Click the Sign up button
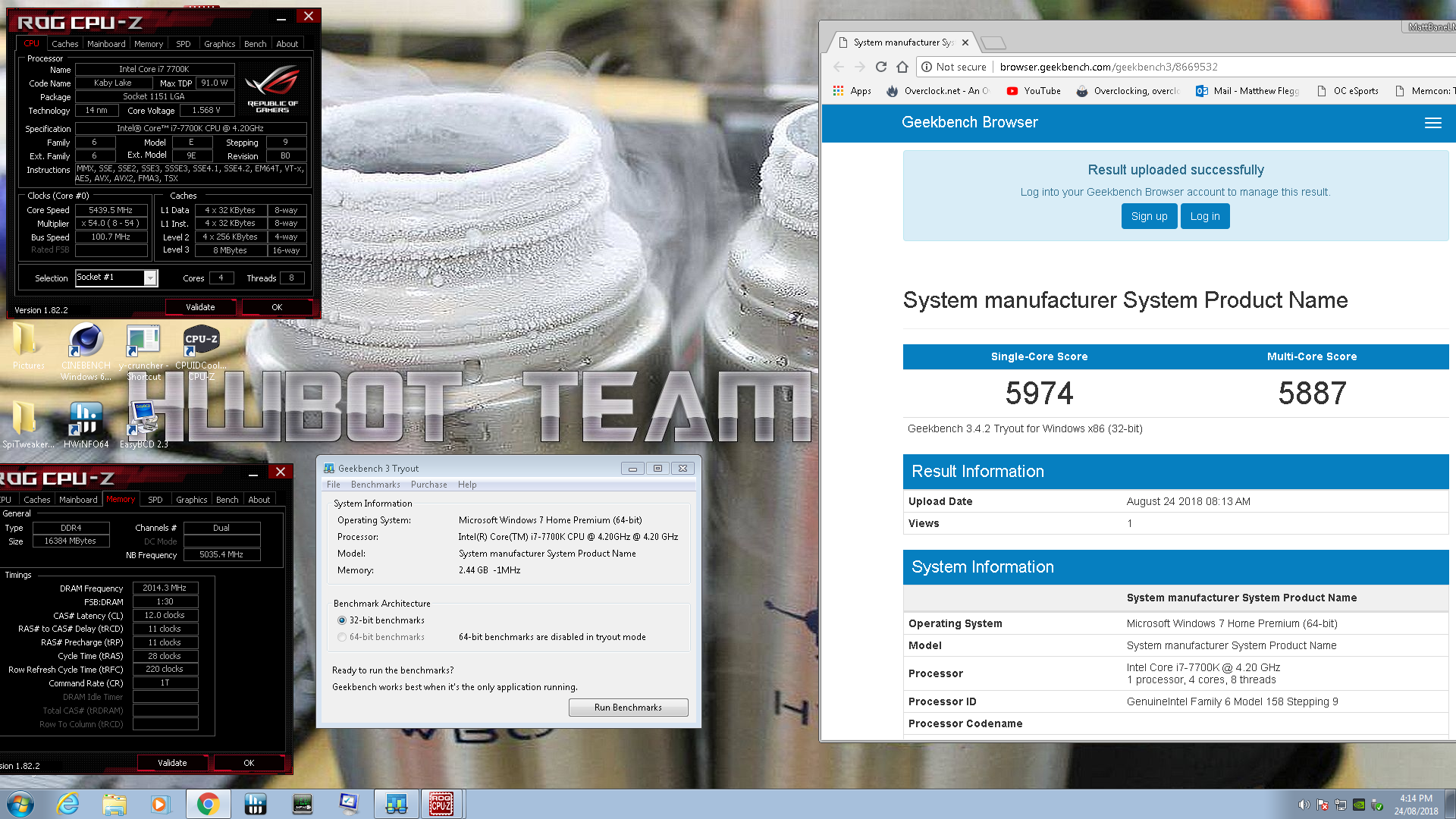This screenshot has height=819, width=1456. point(1149,216)
